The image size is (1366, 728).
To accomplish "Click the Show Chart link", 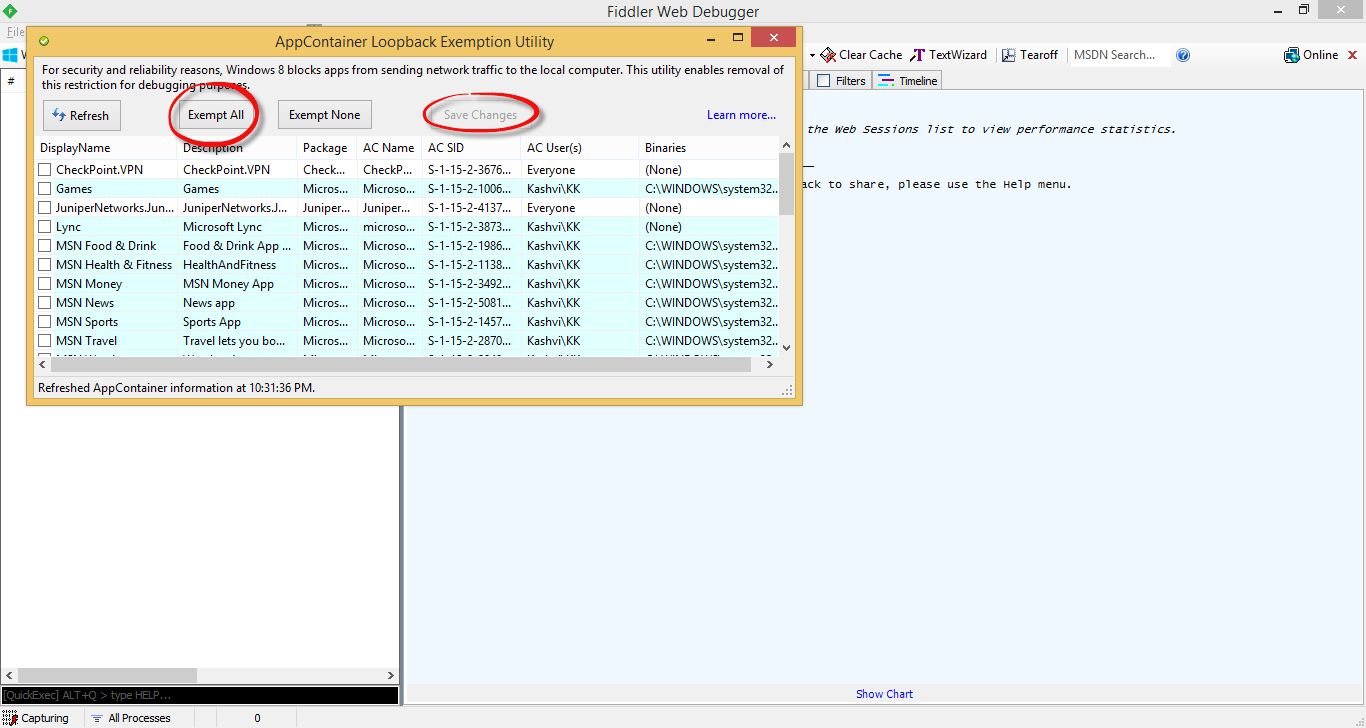I will (x=884, y=694).
